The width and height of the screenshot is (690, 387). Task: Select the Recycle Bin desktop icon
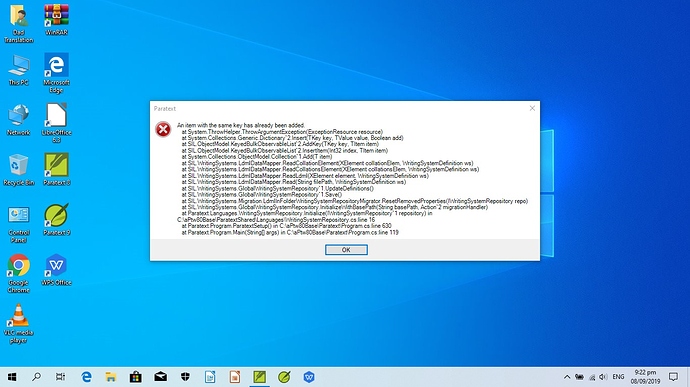coord(18,170)
